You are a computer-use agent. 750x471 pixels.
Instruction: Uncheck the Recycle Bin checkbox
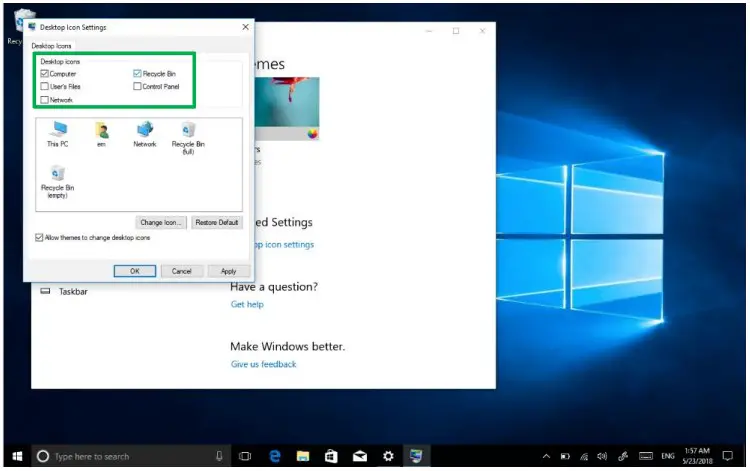click(137, 74)
